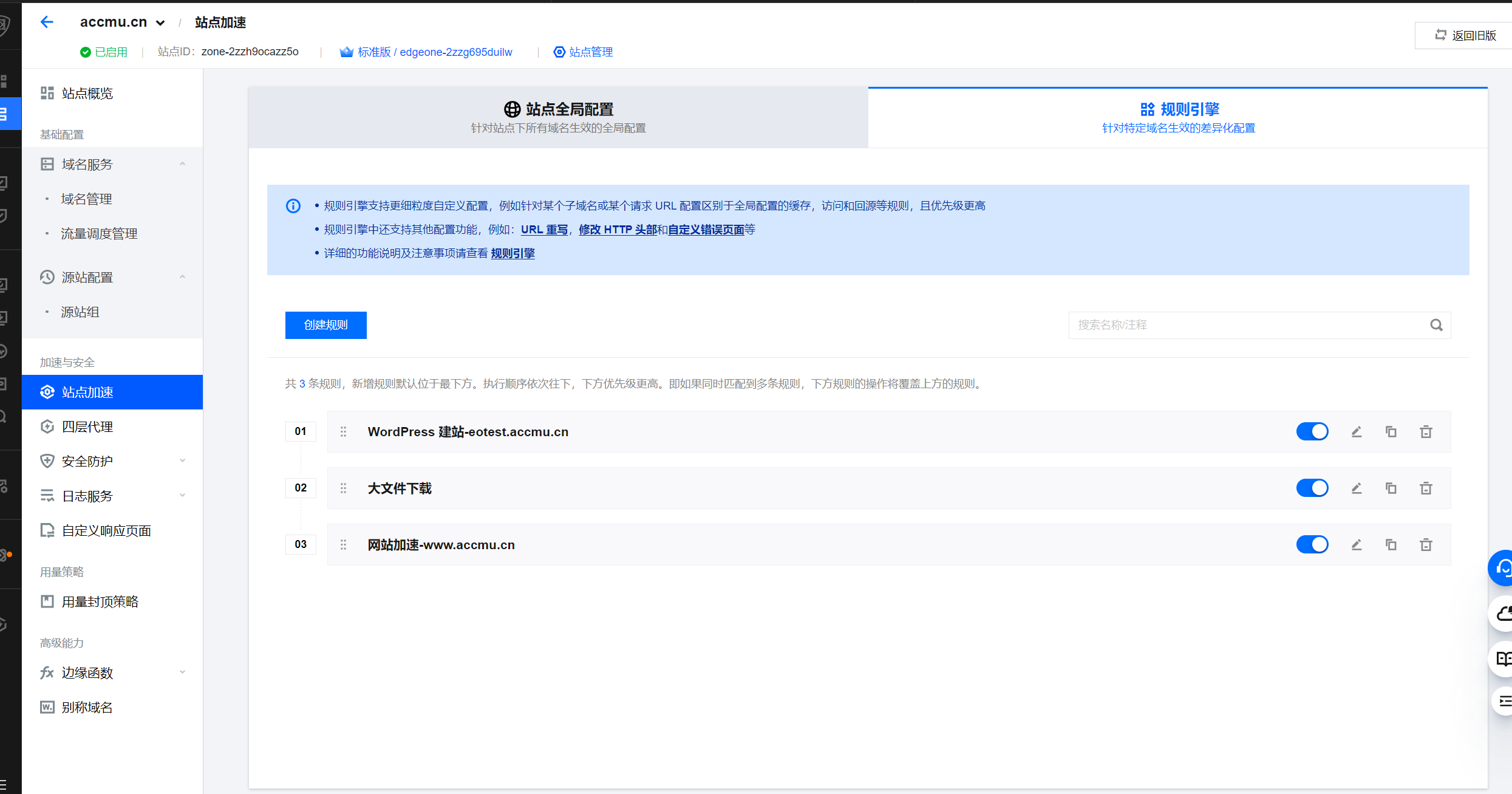Image resolution: width=1512 pixels, height=794 pixels.
Task: Click the info icon in the blue notice
Action: (x=293, y=206)
